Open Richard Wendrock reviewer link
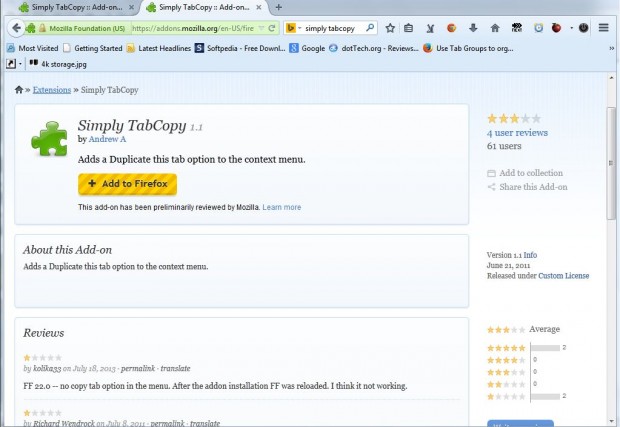Viewport: 620px width, 427px height. (64, 423)
